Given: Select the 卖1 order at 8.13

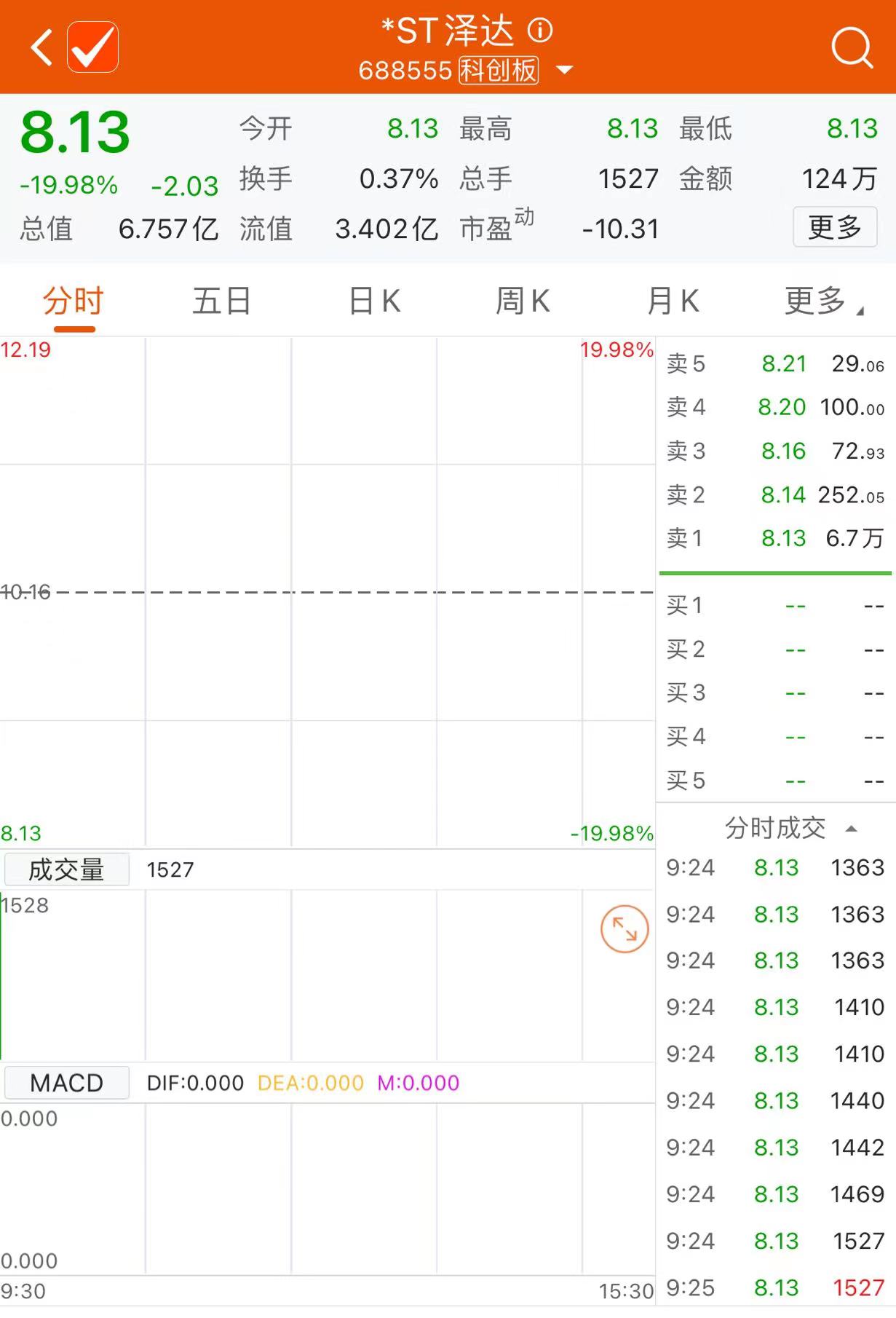Looking at the screenshot, I should (775, 538).
